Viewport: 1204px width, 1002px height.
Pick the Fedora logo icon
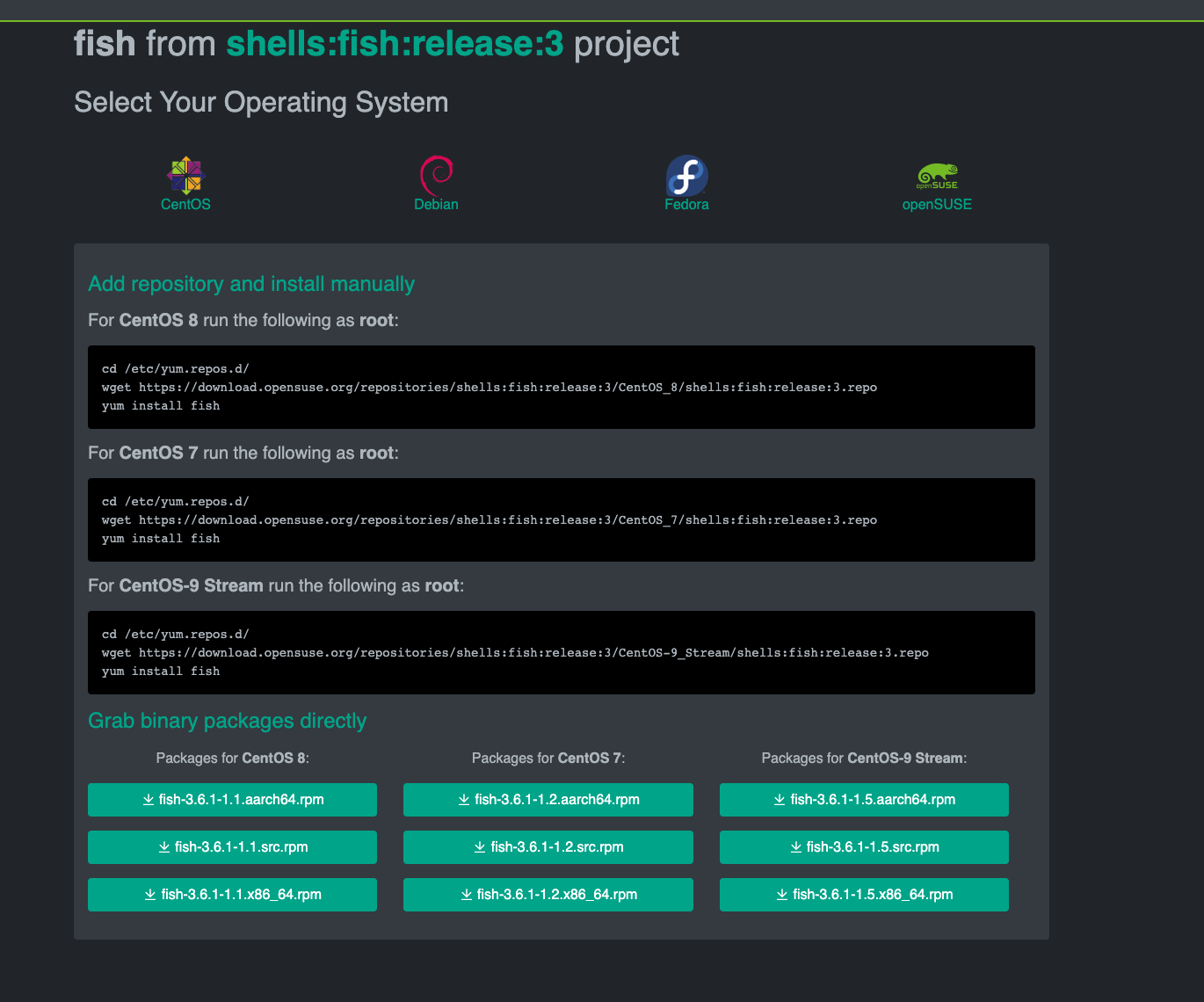point(686,176)
